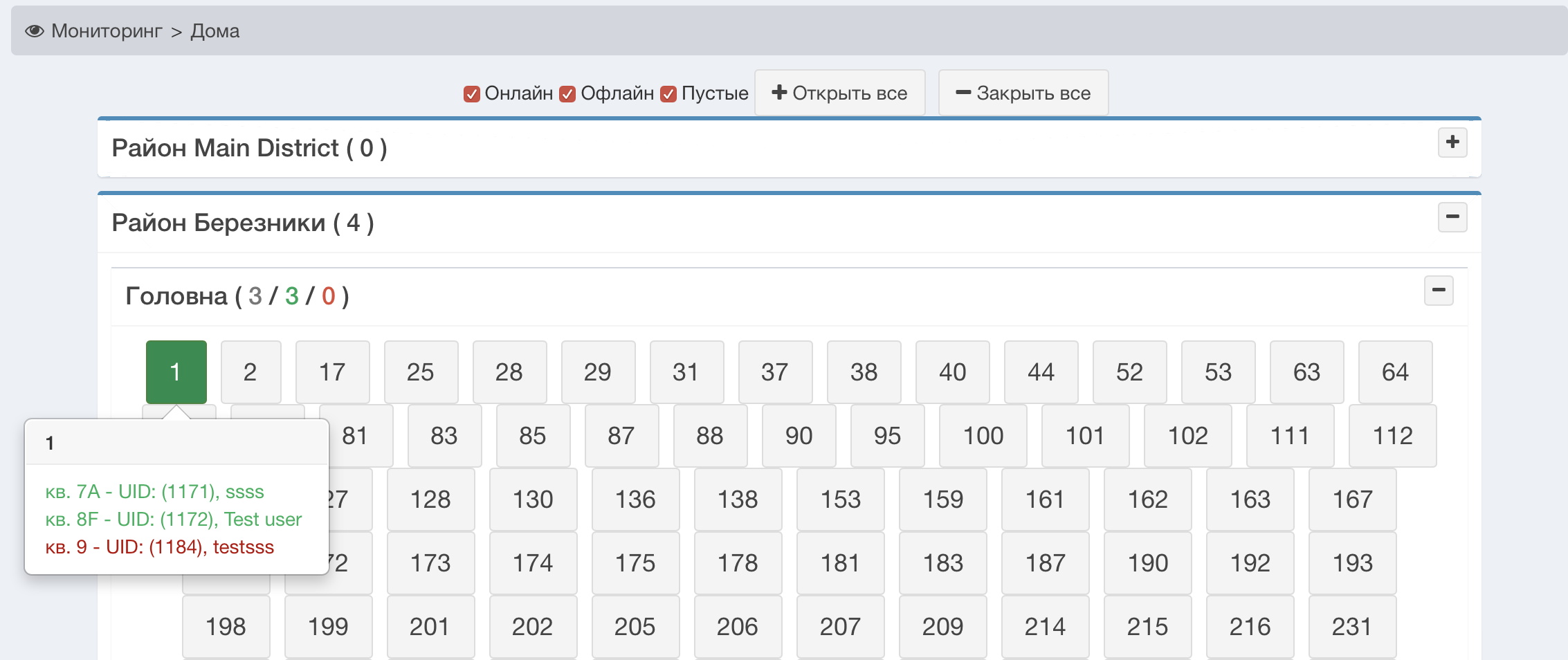Select house number 153
The height and width of the screenshot is (660, 1568).
tap(840, 499)
